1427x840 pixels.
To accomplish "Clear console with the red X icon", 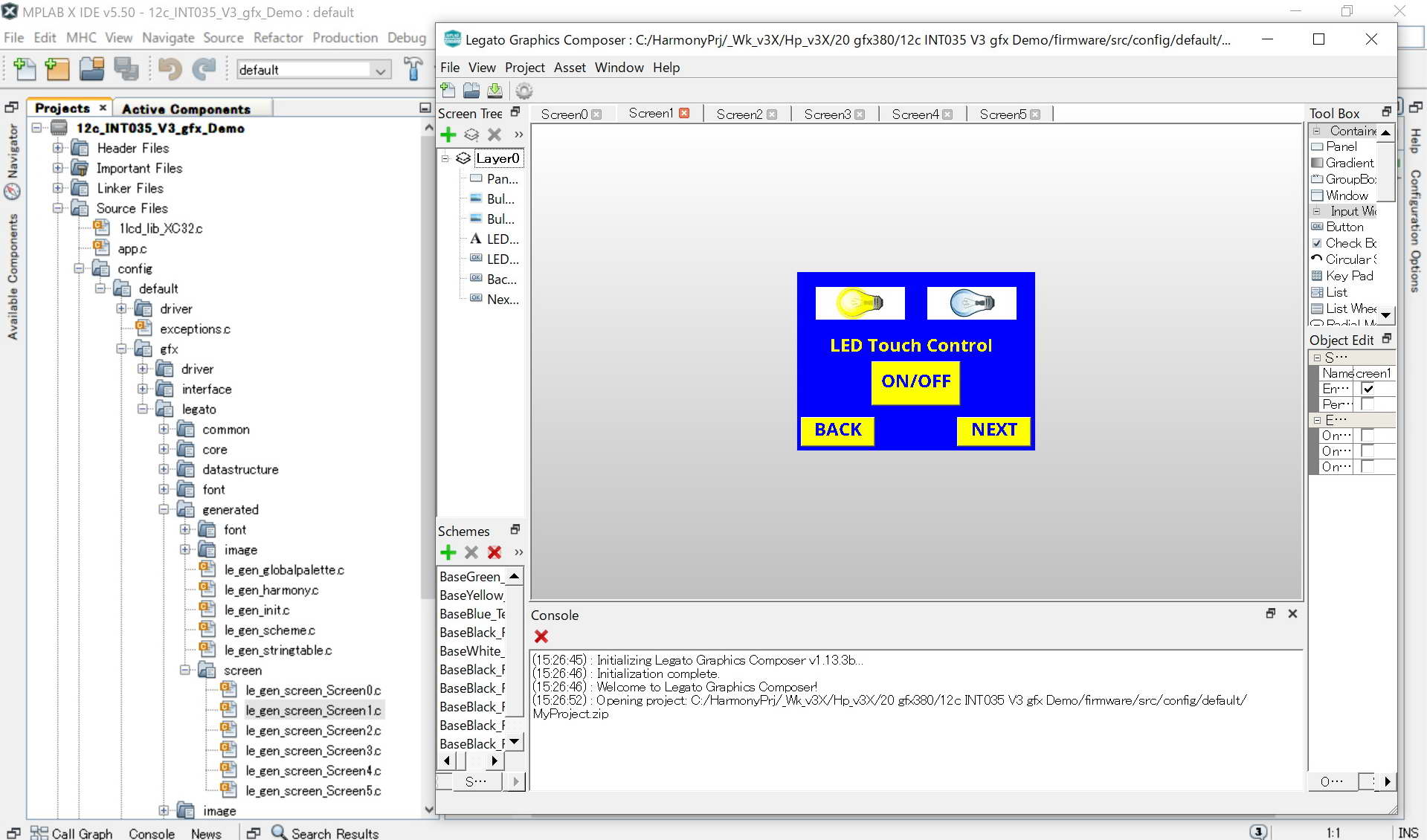I will click(x=541, y=636).
